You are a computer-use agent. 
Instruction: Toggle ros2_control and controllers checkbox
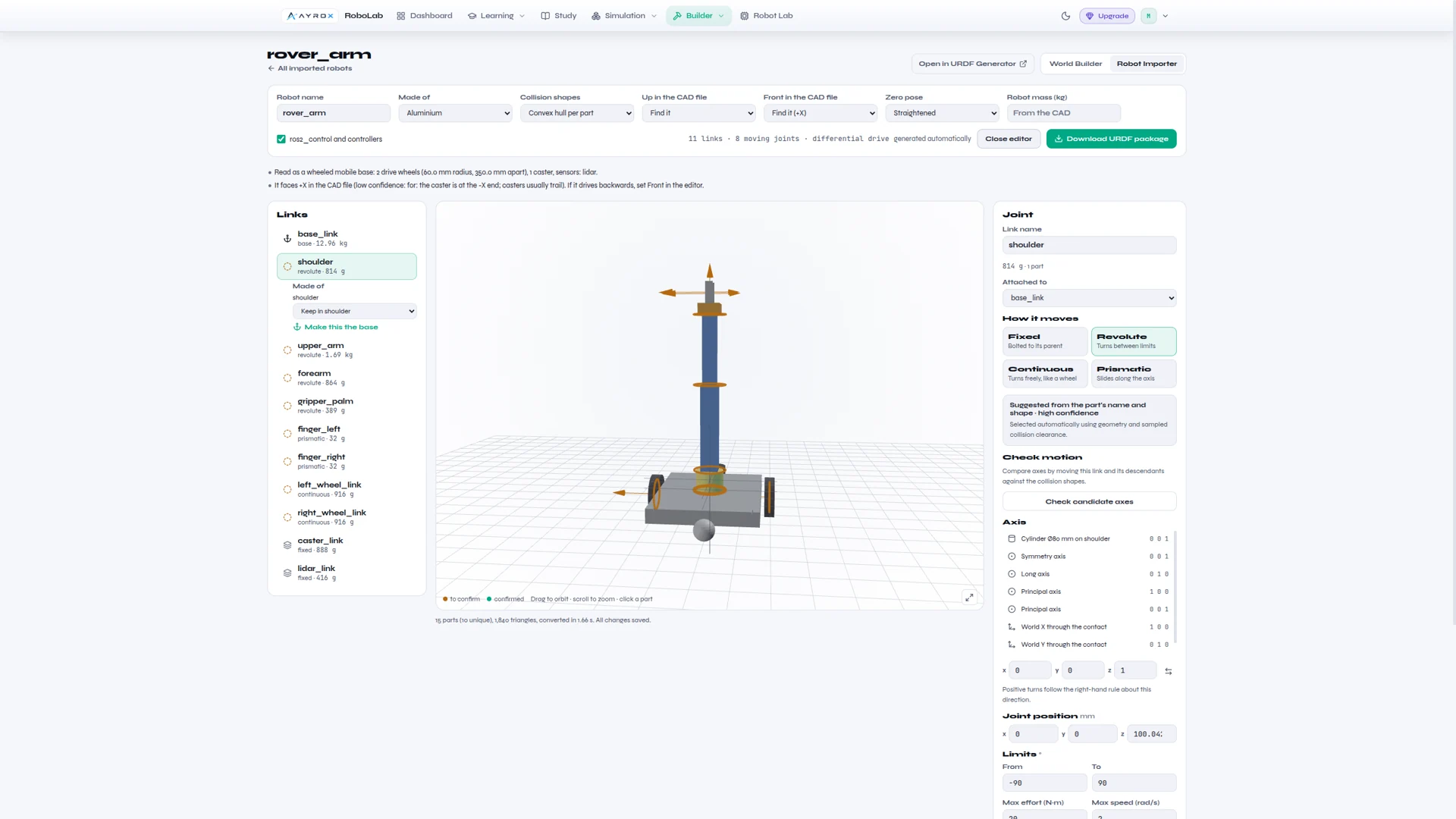[x=281, y=140]
